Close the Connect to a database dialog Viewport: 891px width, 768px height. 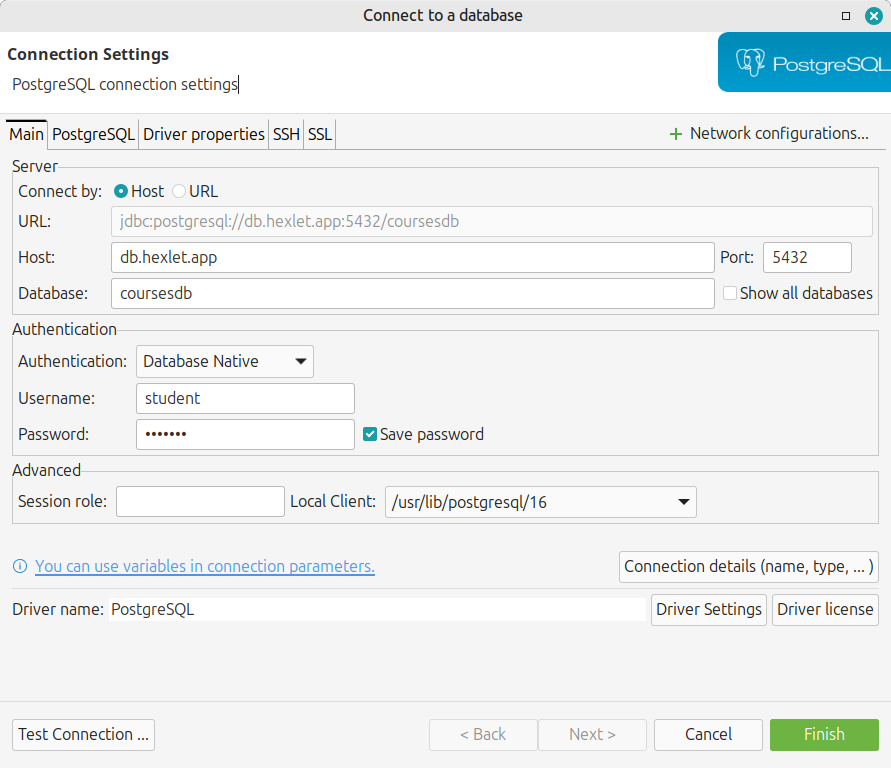873,15
